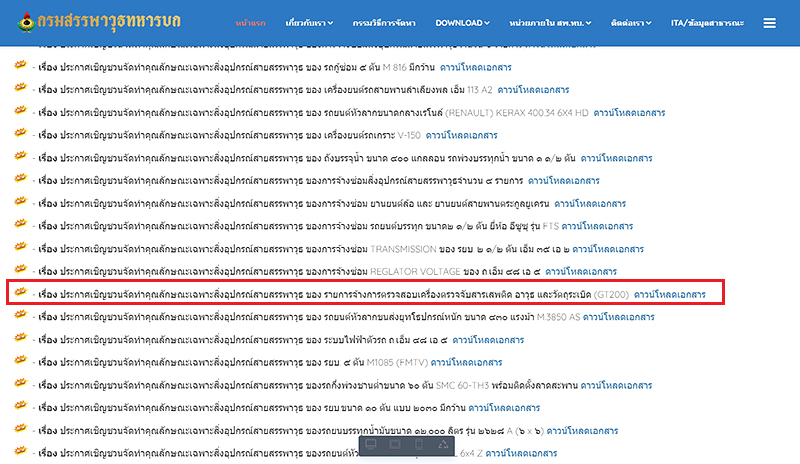Screen dimensions: 800x464
Task: Download document for the FTS row
Action: point(597,226)
